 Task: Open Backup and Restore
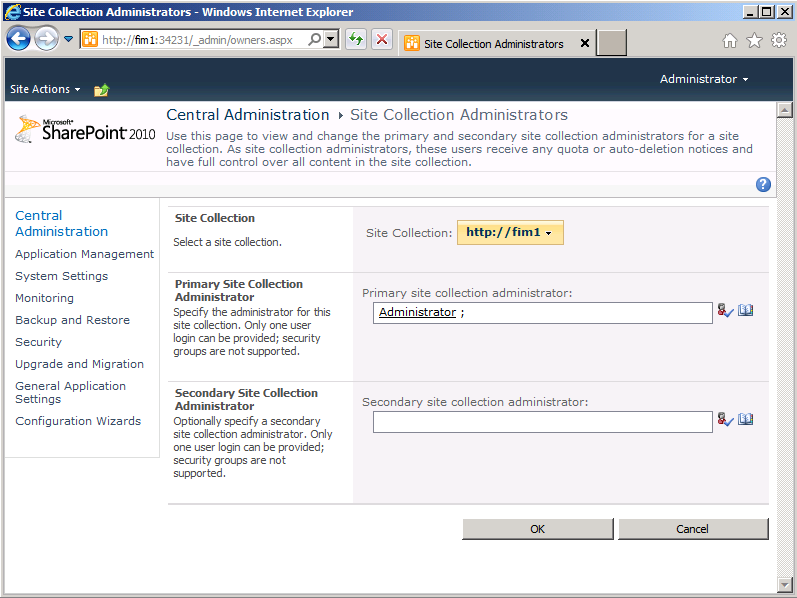(x=72, y=320)
